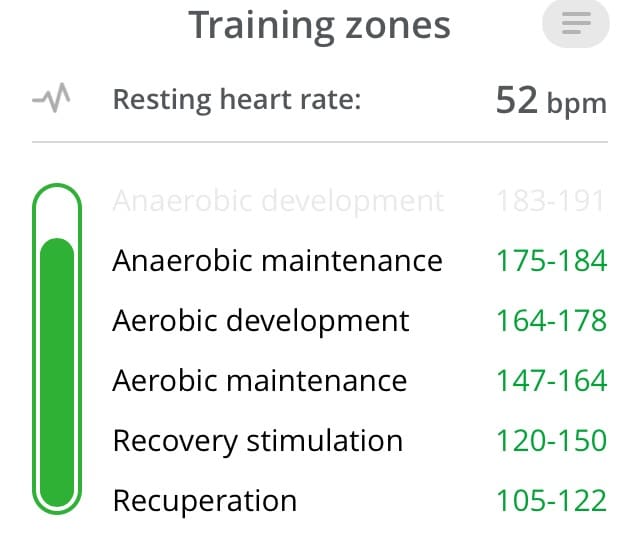Image resolution: width=640 pixels, height=558 pixels.
Task: Click the green zone level bar fill
Action: [x=57, y=370]
